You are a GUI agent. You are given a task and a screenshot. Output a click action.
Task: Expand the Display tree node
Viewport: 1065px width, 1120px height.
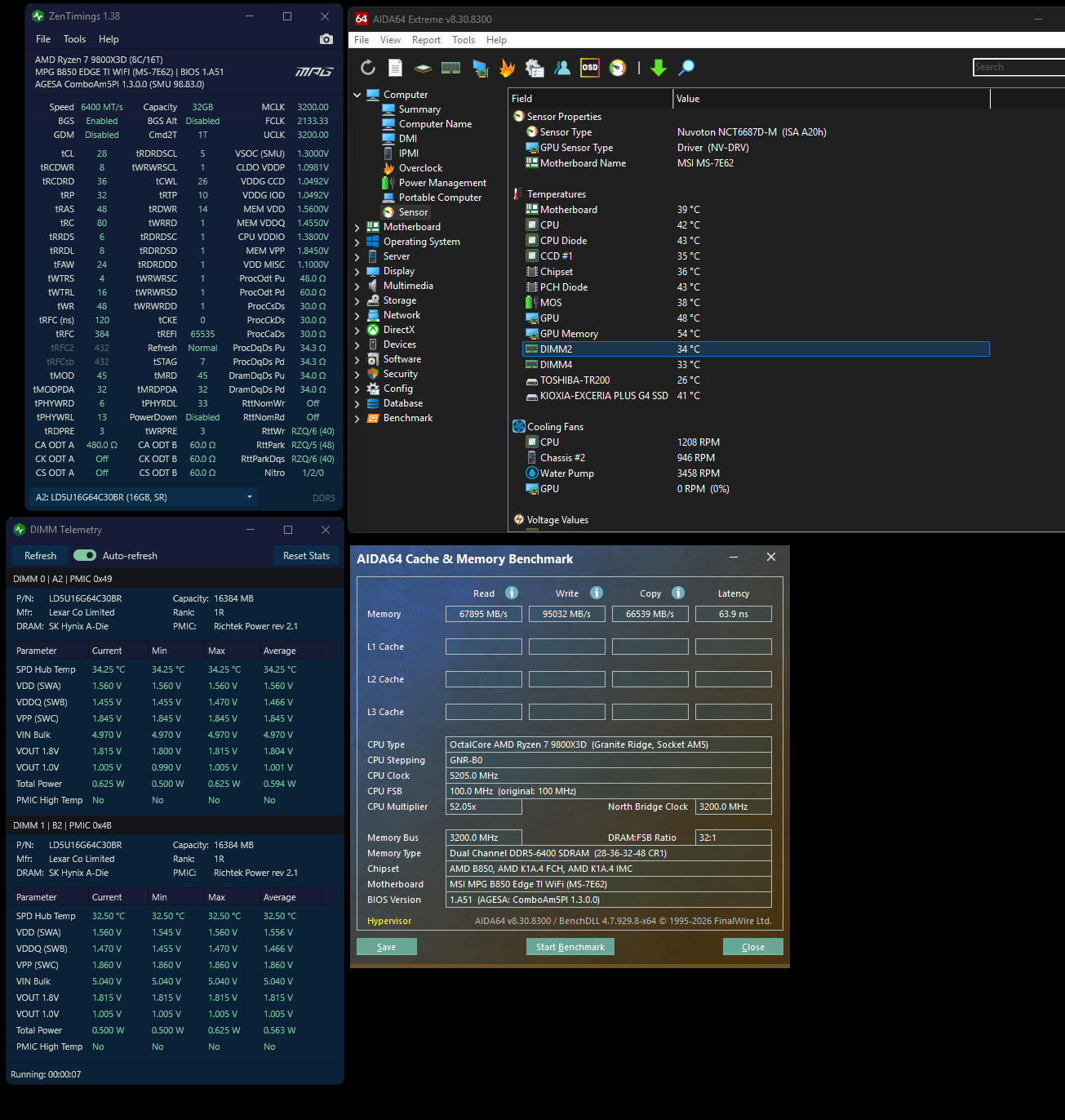pos(357,271)
